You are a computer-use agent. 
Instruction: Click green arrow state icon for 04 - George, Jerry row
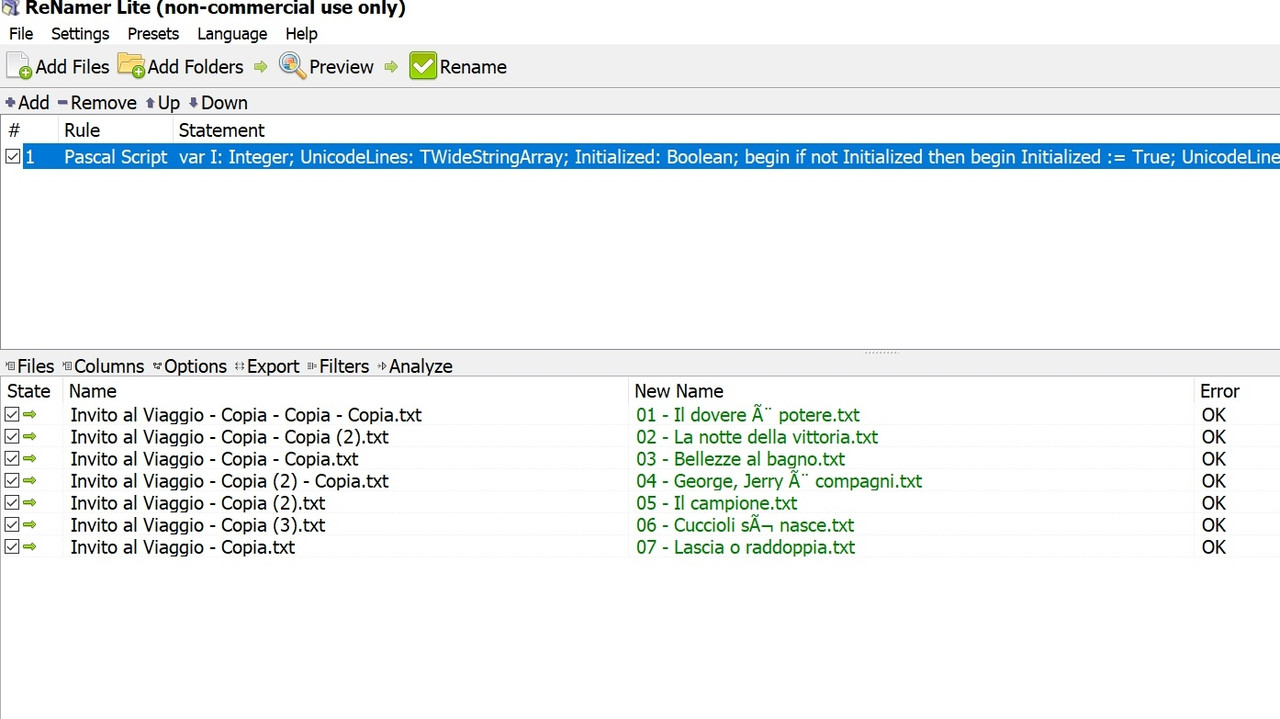point(29,480)
